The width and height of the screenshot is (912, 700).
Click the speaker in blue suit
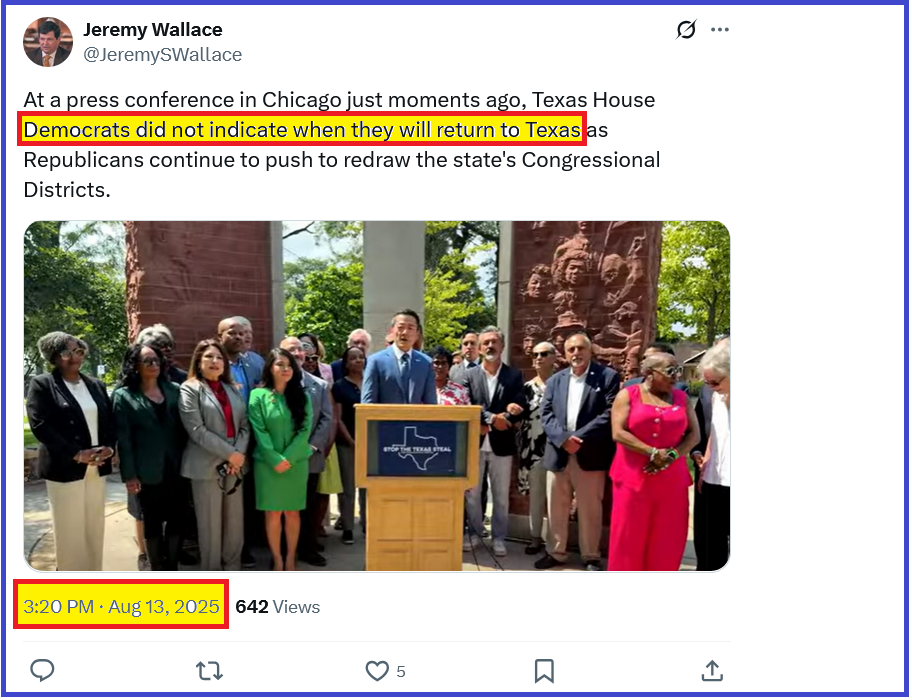tap(399, 359)
